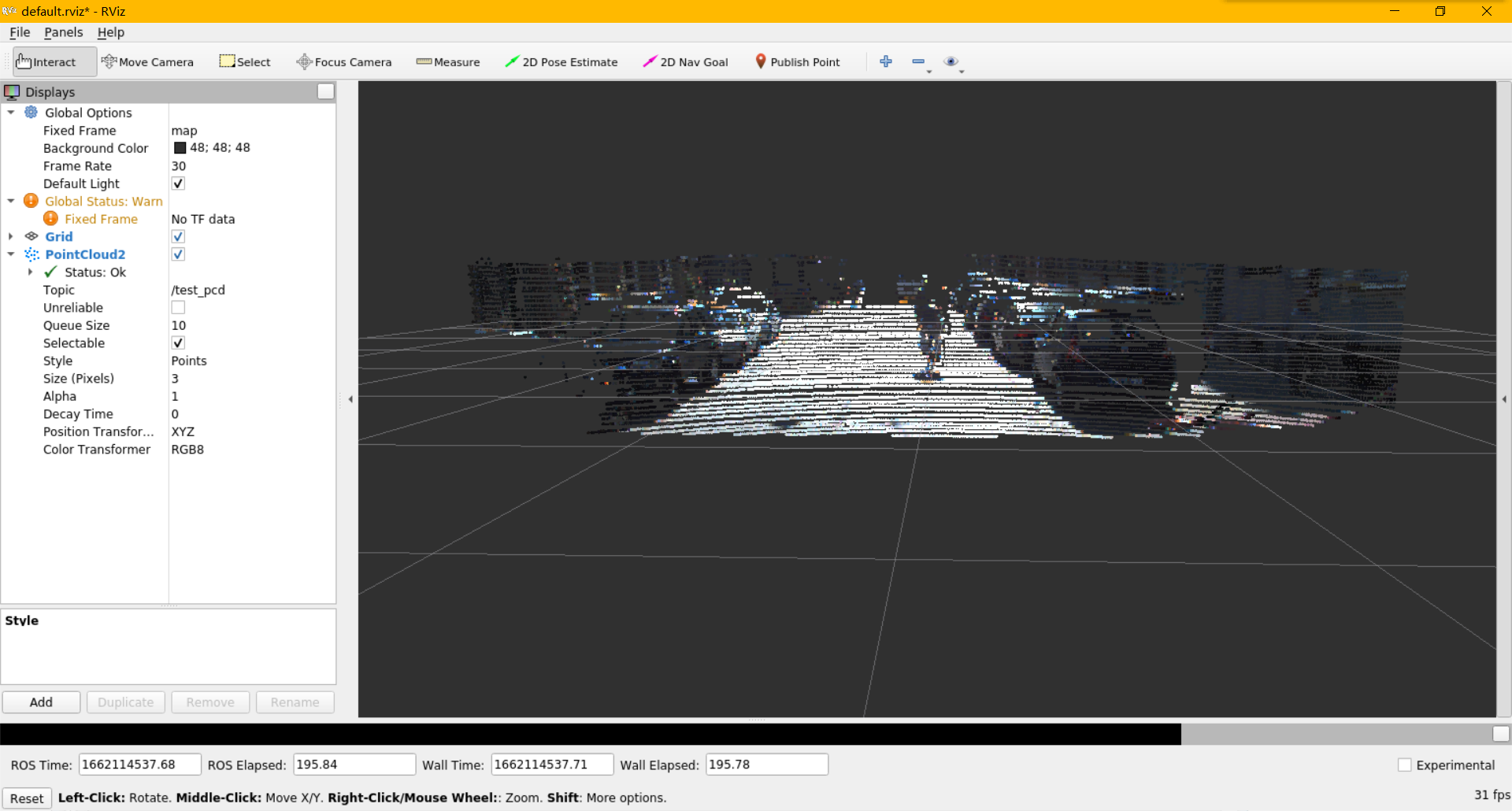Collapse the Global Options section
This screenshot has width=1512, height=811.
[11, 113]
